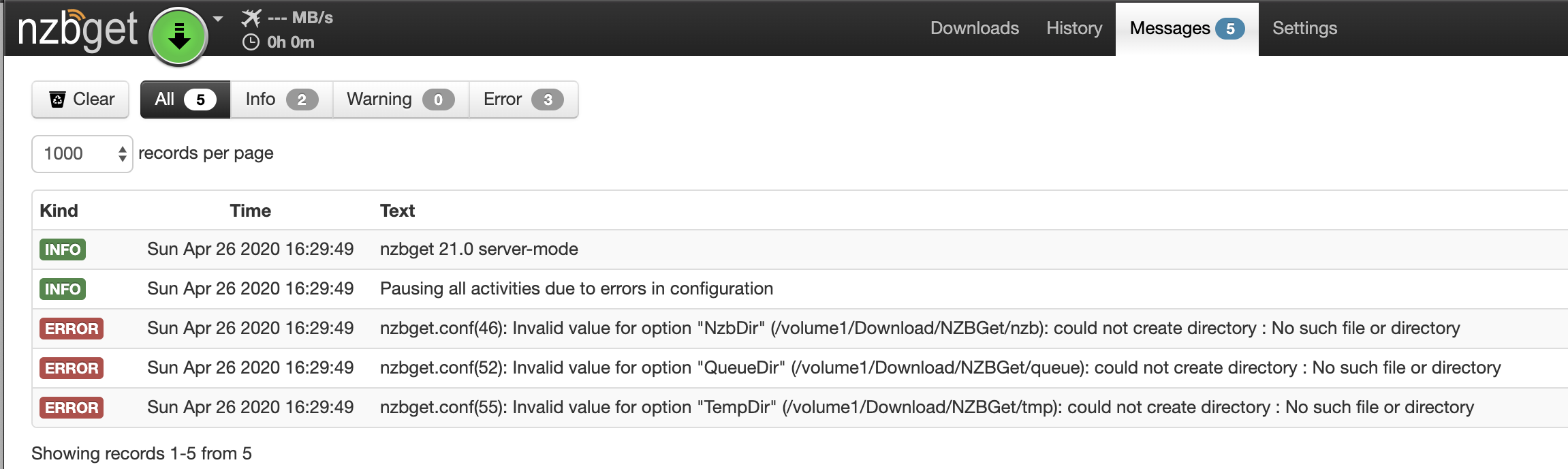Click the records per page stepper arrows

click(123, 154)
